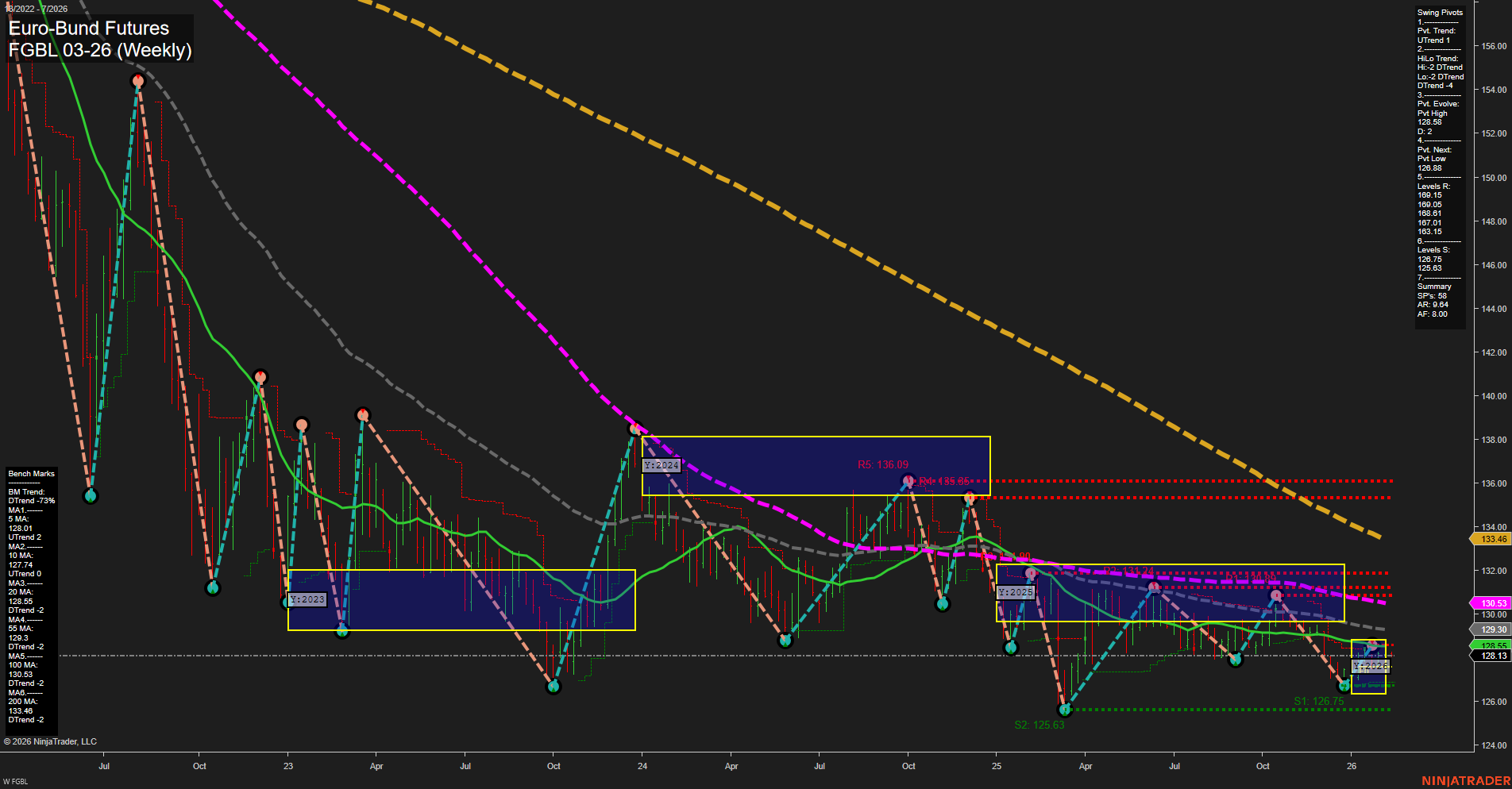Screen dimensions: 1512x789
Task: Select the red swing-high pivot dot at the 154 peak
Action: pos(139,79)
